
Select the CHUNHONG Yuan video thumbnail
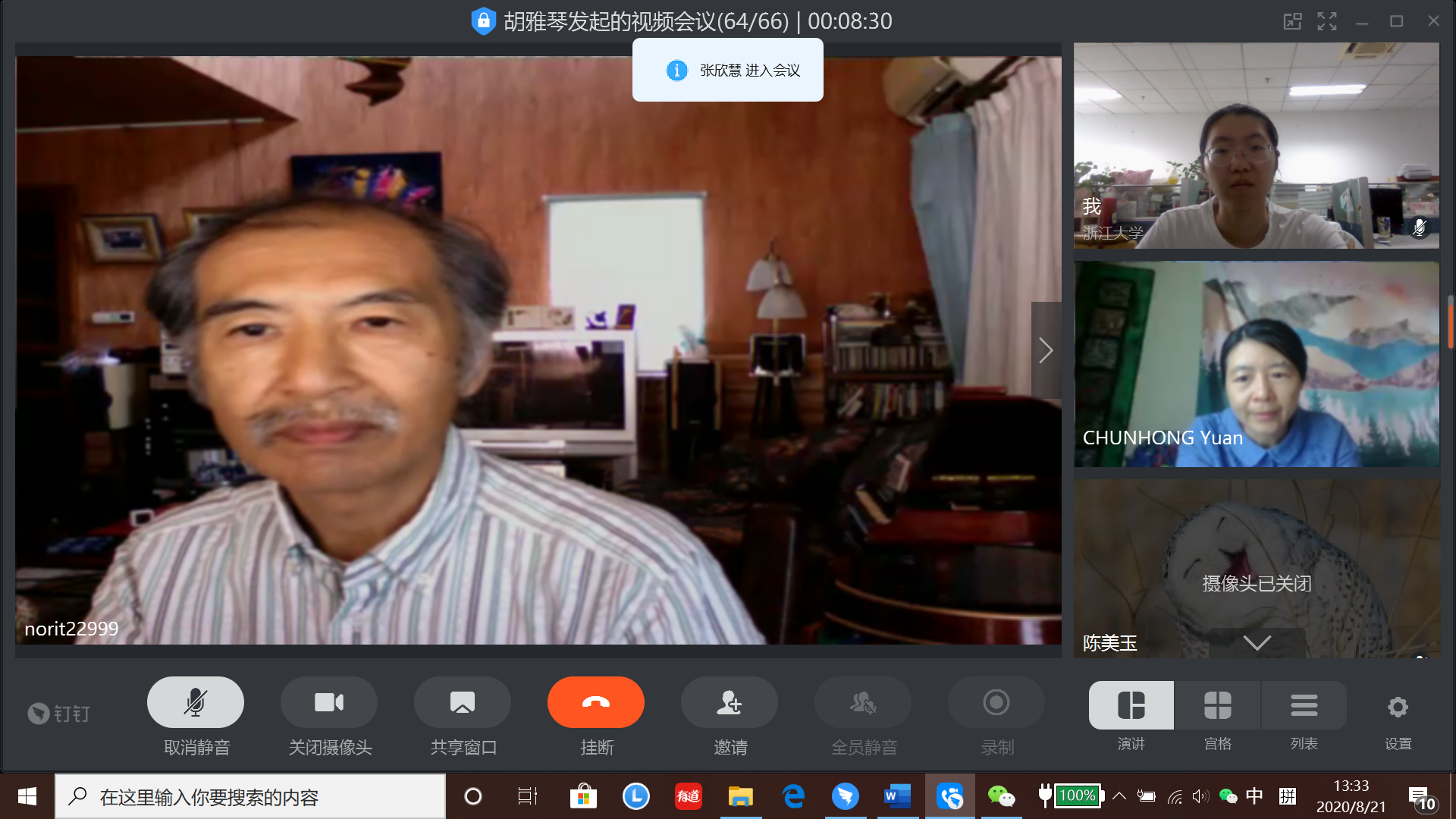[x=1256, y=364]
